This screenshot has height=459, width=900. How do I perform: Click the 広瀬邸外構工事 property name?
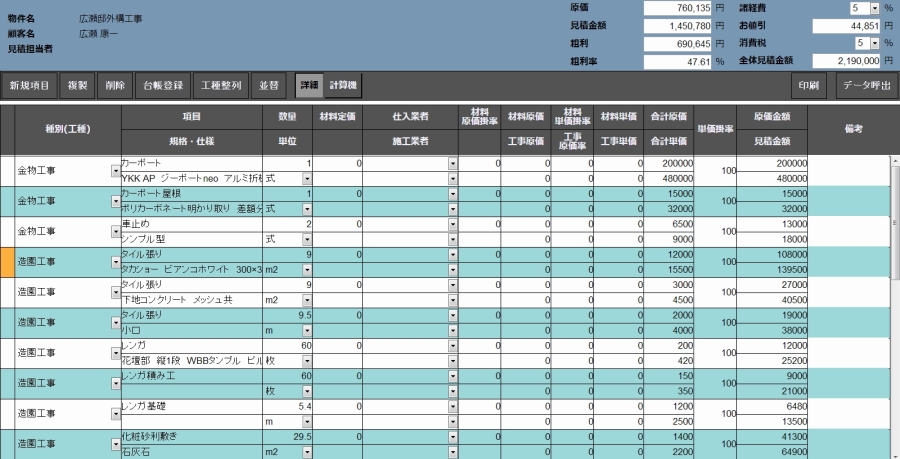[111, 19]
